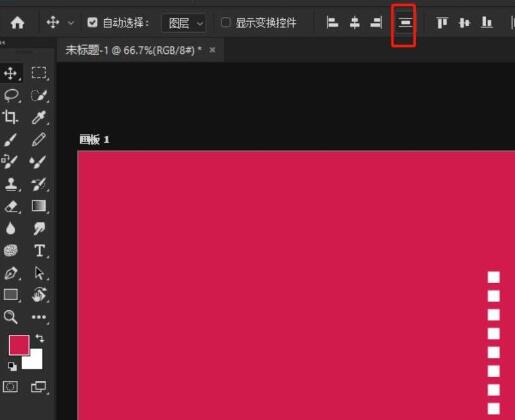Click the distribute vertically icon
The image size is (515, 420).
pos(405,23)
